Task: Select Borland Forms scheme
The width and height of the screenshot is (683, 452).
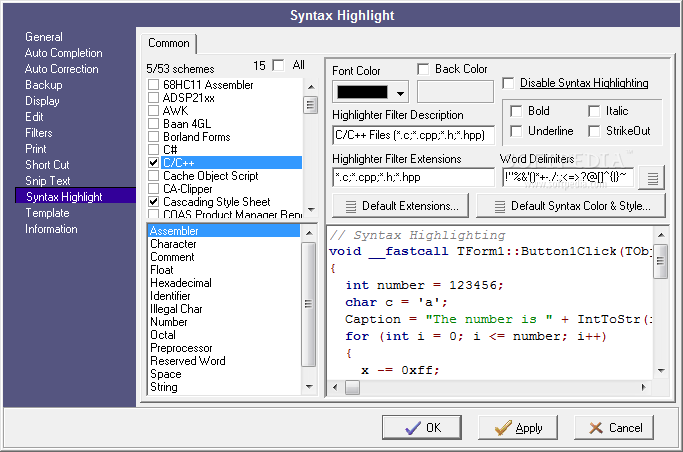Action: [x=197, y=137]
